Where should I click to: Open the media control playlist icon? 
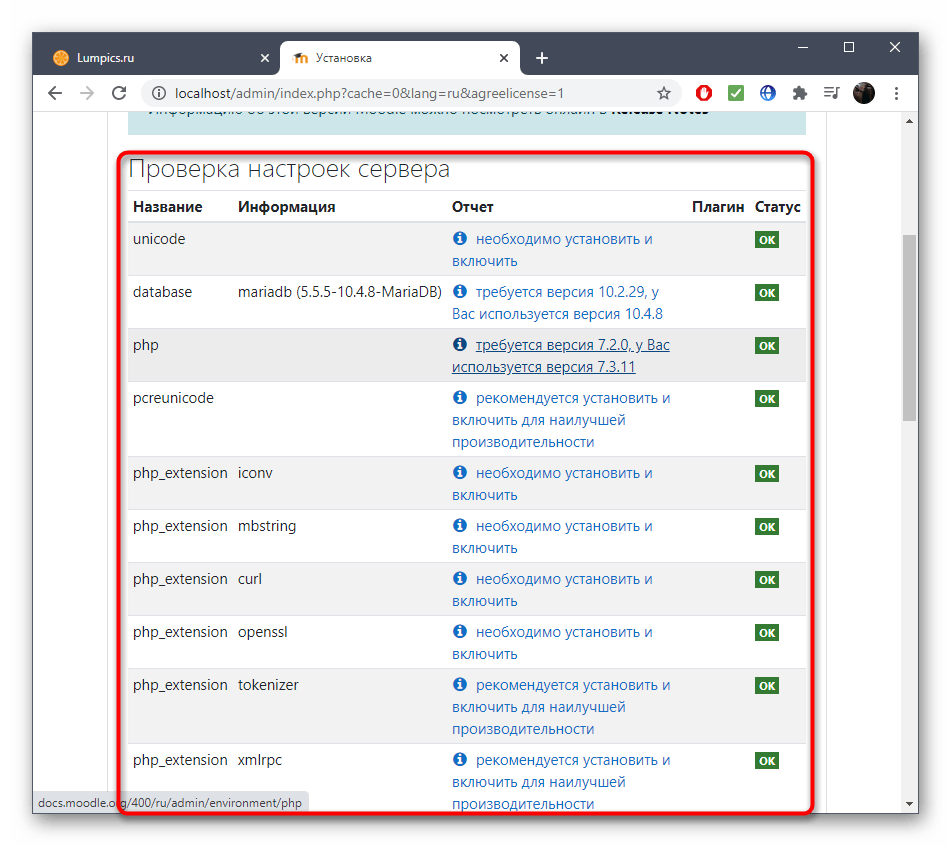click(x=832, y=93)
